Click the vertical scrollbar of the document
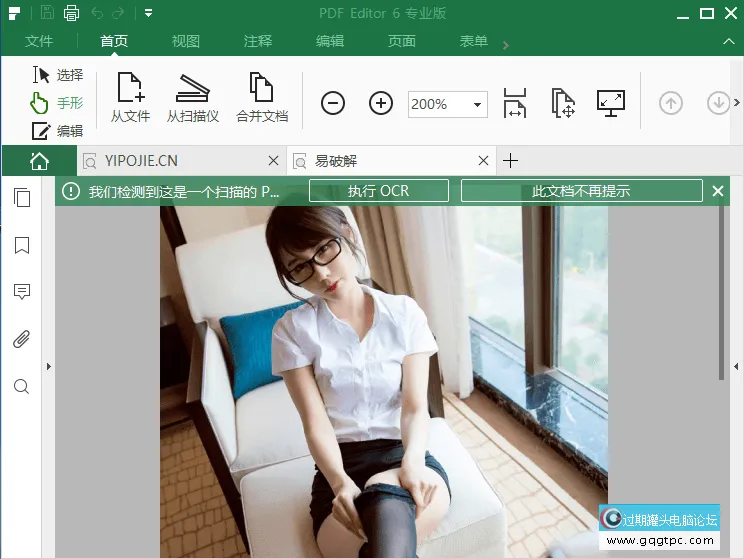This screenshot has width=744, height=559. click(721, 293)
